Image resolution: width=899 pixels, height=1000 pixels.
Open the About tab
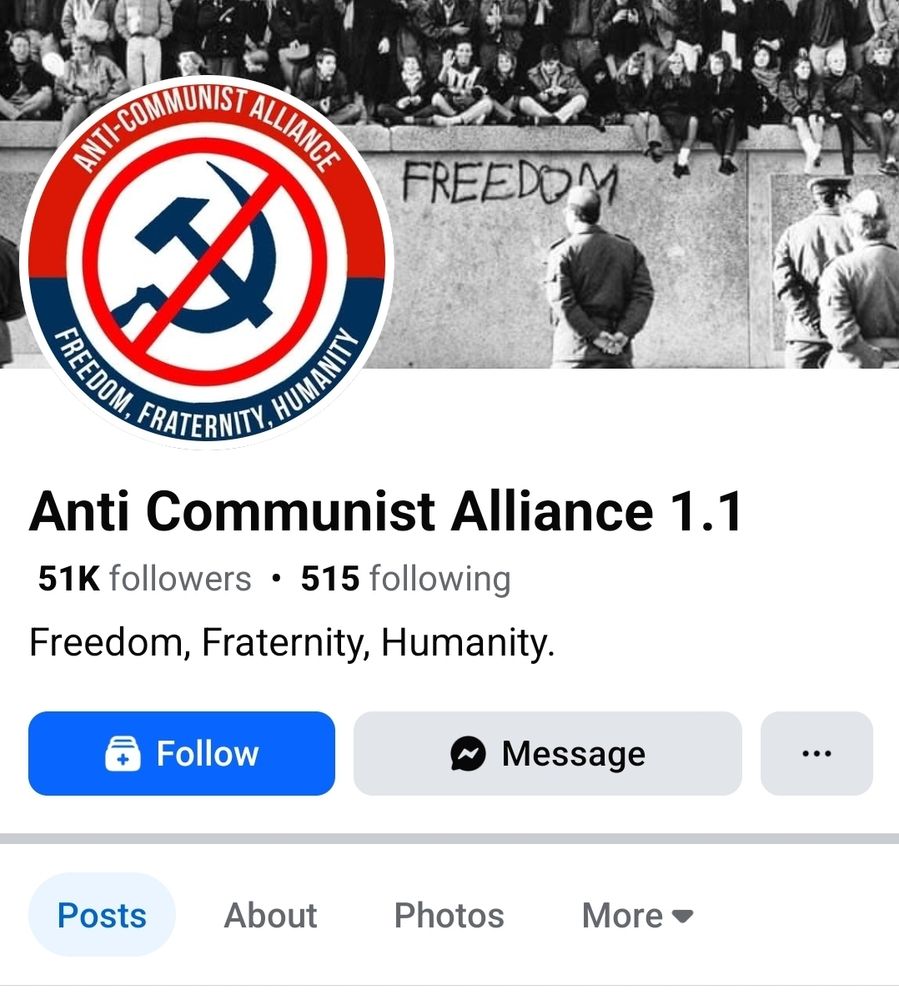[x=270, y=916]
